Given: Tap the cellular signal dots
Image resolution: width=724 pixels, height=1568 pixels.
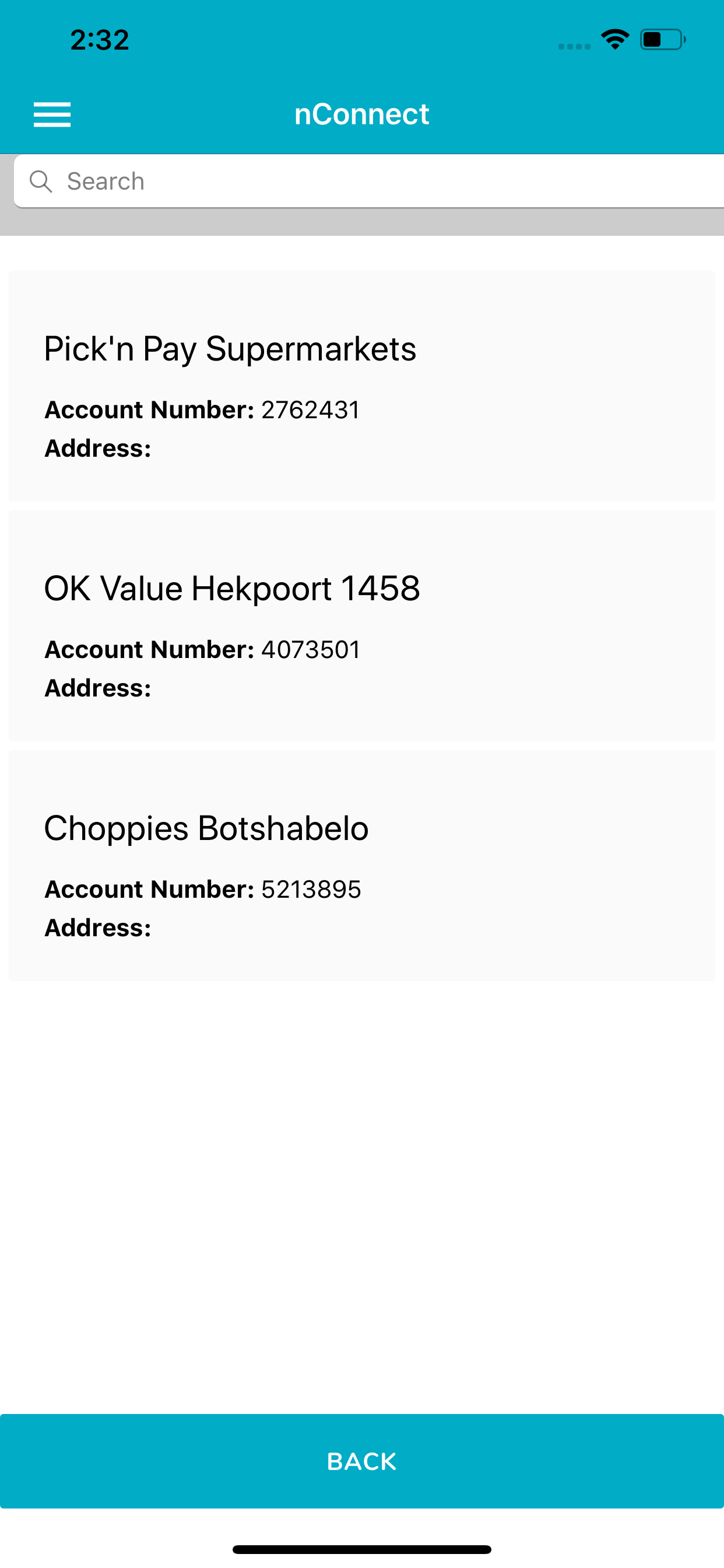Looking at the screenshot, I should click(574, 46).
